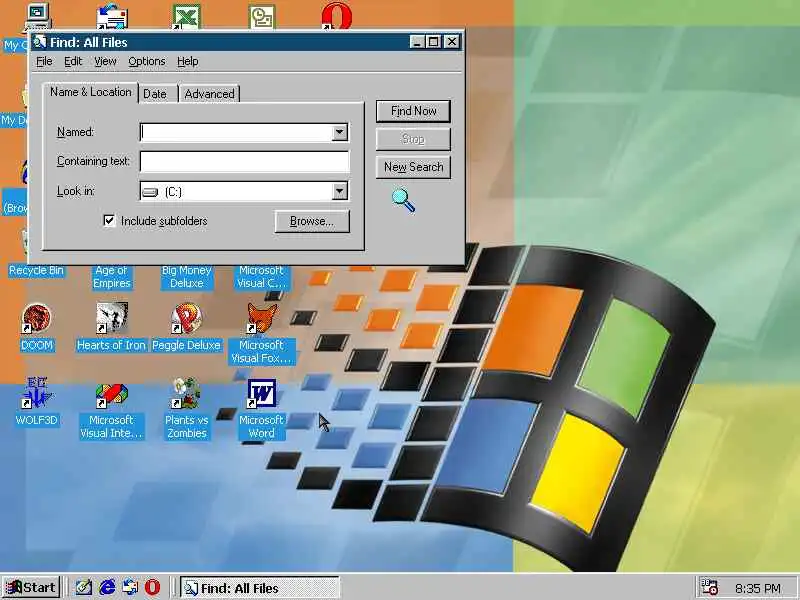Open the Start menu
Screen dimensions: 800x600
click(31, 587)
